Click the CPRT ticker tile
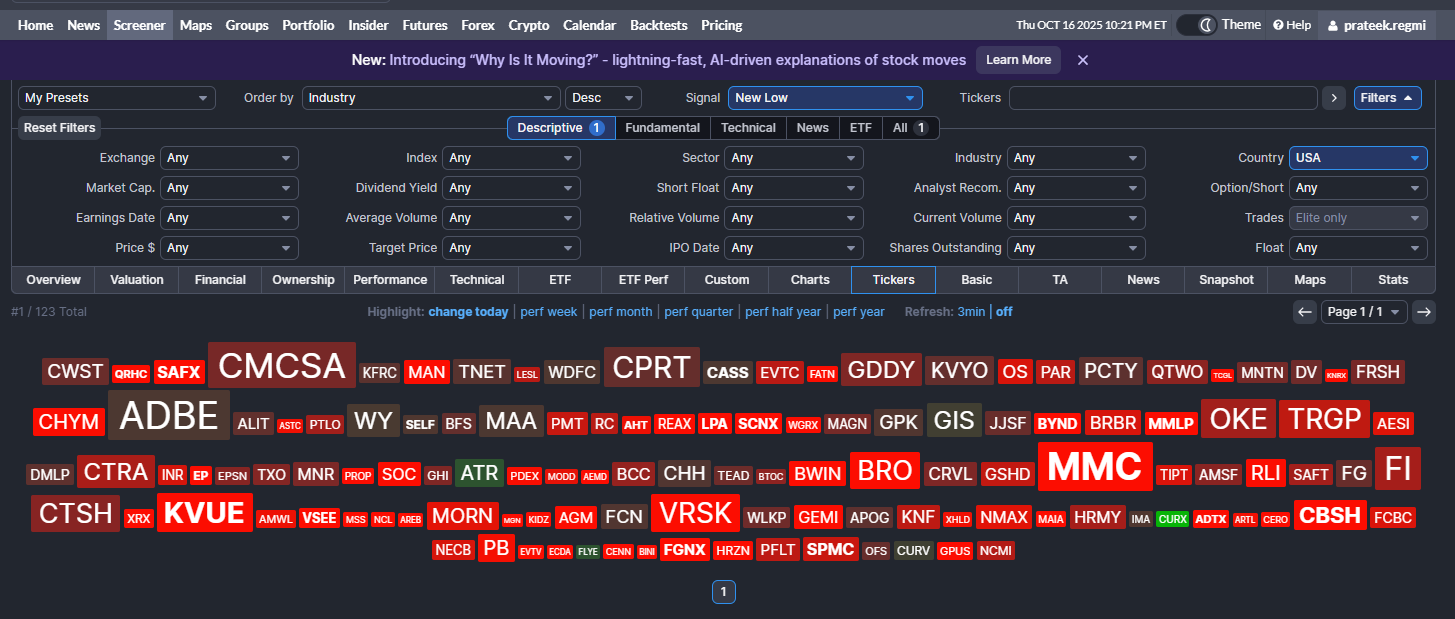The image size is (1455, 619). [651, 368]
